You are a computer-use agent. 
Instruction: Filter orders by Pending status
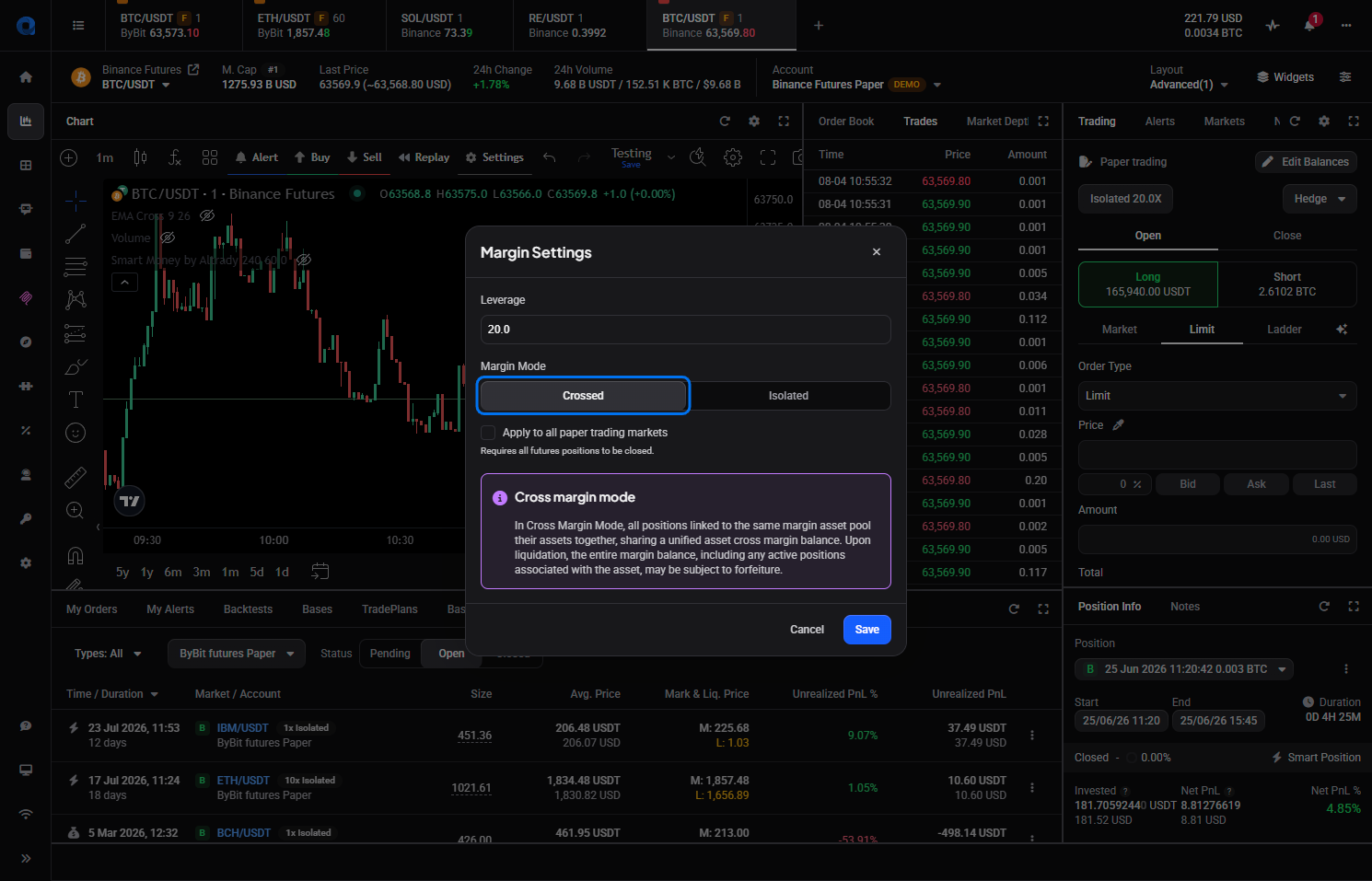(x=390, y=654)
